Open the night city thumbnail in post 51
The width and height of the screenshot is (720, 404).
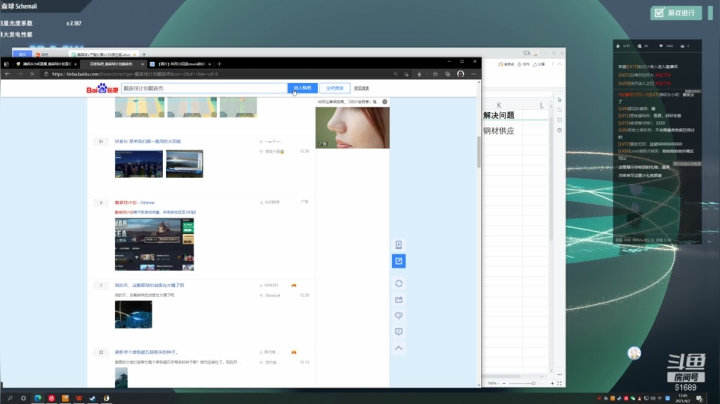(139, 164)
